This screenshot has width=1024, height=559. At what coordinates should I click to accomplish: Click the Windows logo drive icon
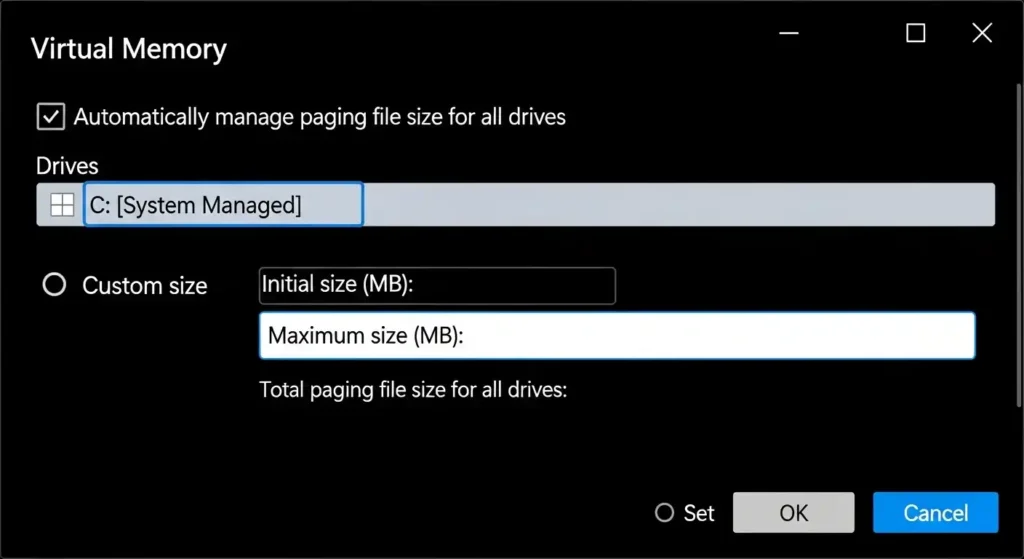[x=62, y=205]
